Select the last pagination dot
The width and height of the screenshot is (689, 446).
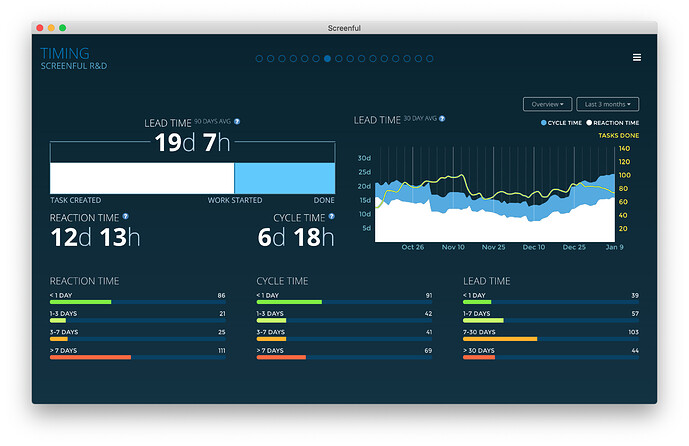430,58
